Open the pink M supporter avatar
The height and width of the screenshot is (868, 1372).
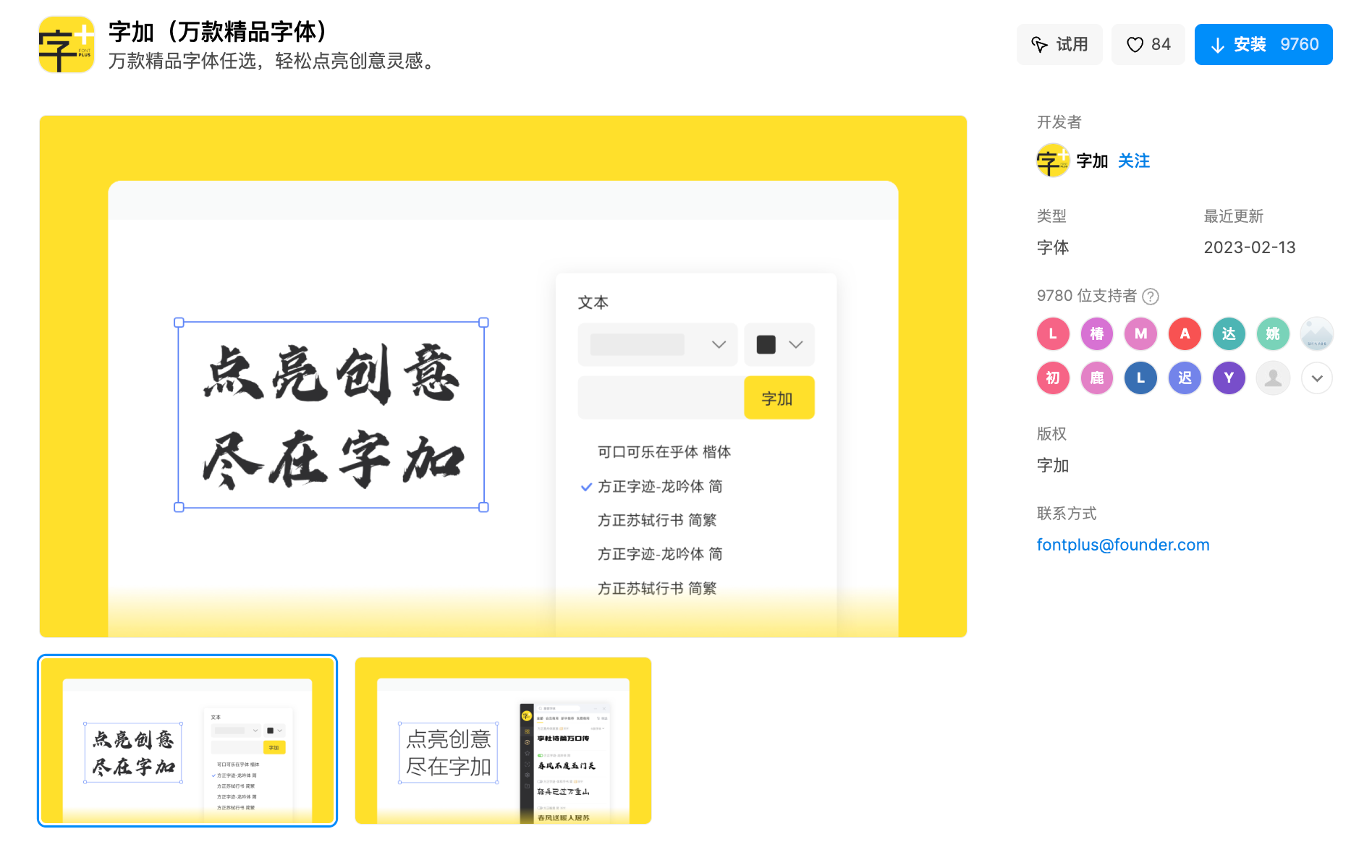tap(1141, 333)
